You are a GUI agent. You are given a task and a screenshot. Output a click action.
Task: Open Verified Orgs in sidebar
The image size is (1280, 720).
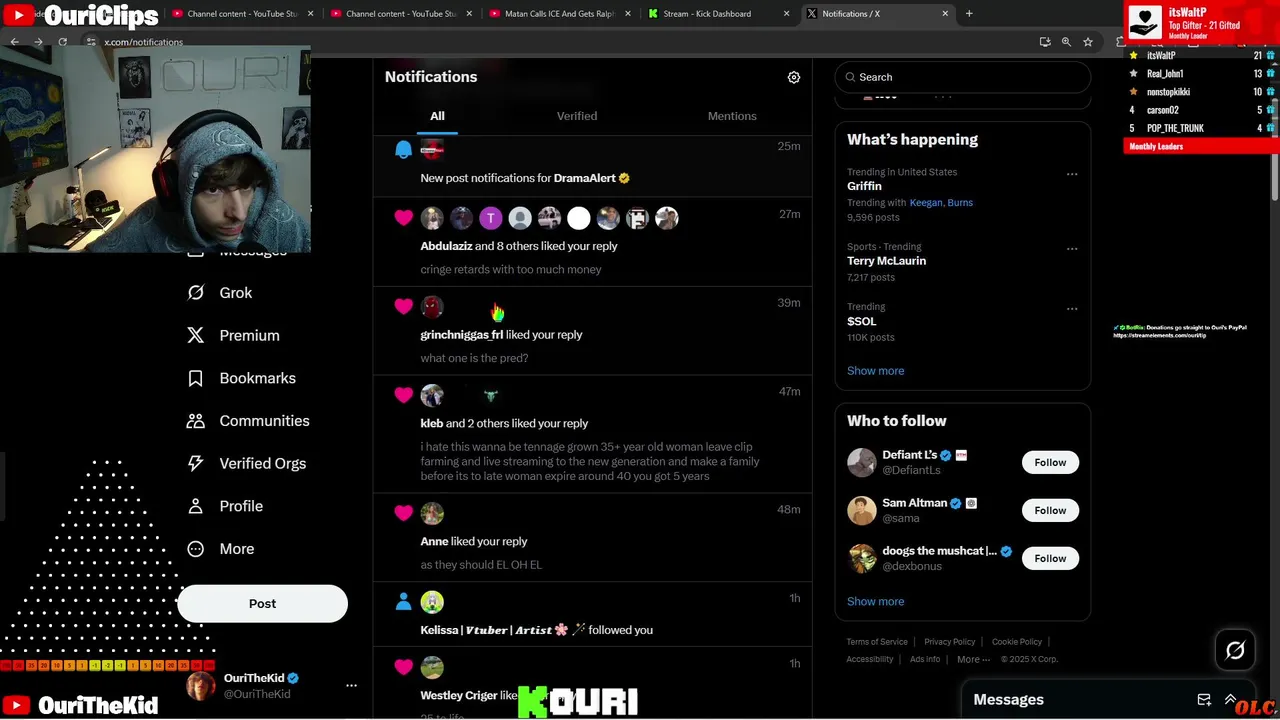tap(247, 464)
